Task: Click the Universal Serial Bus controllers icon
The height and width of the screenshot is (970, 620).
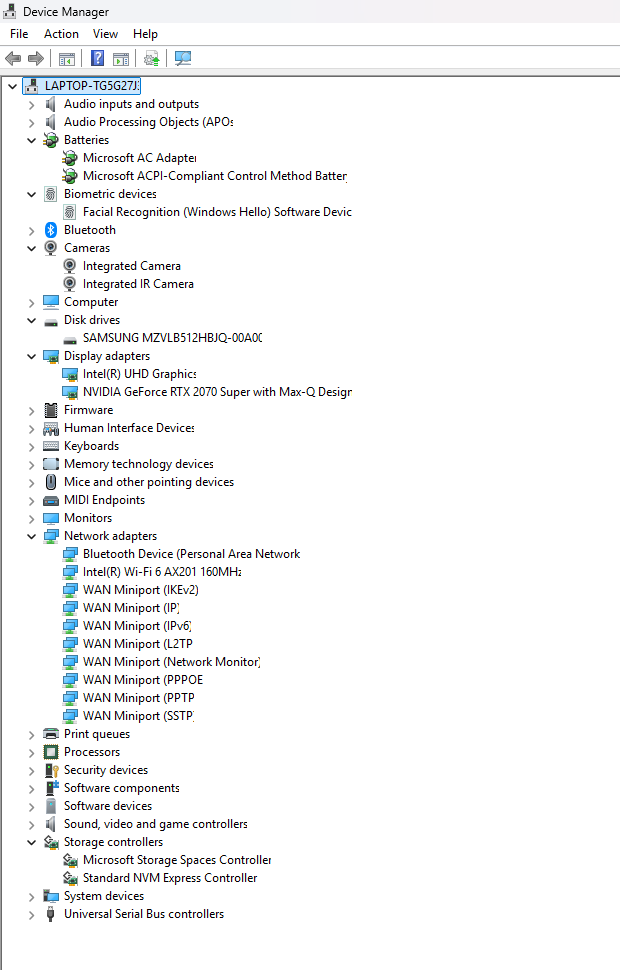Action: coord(51,914)
